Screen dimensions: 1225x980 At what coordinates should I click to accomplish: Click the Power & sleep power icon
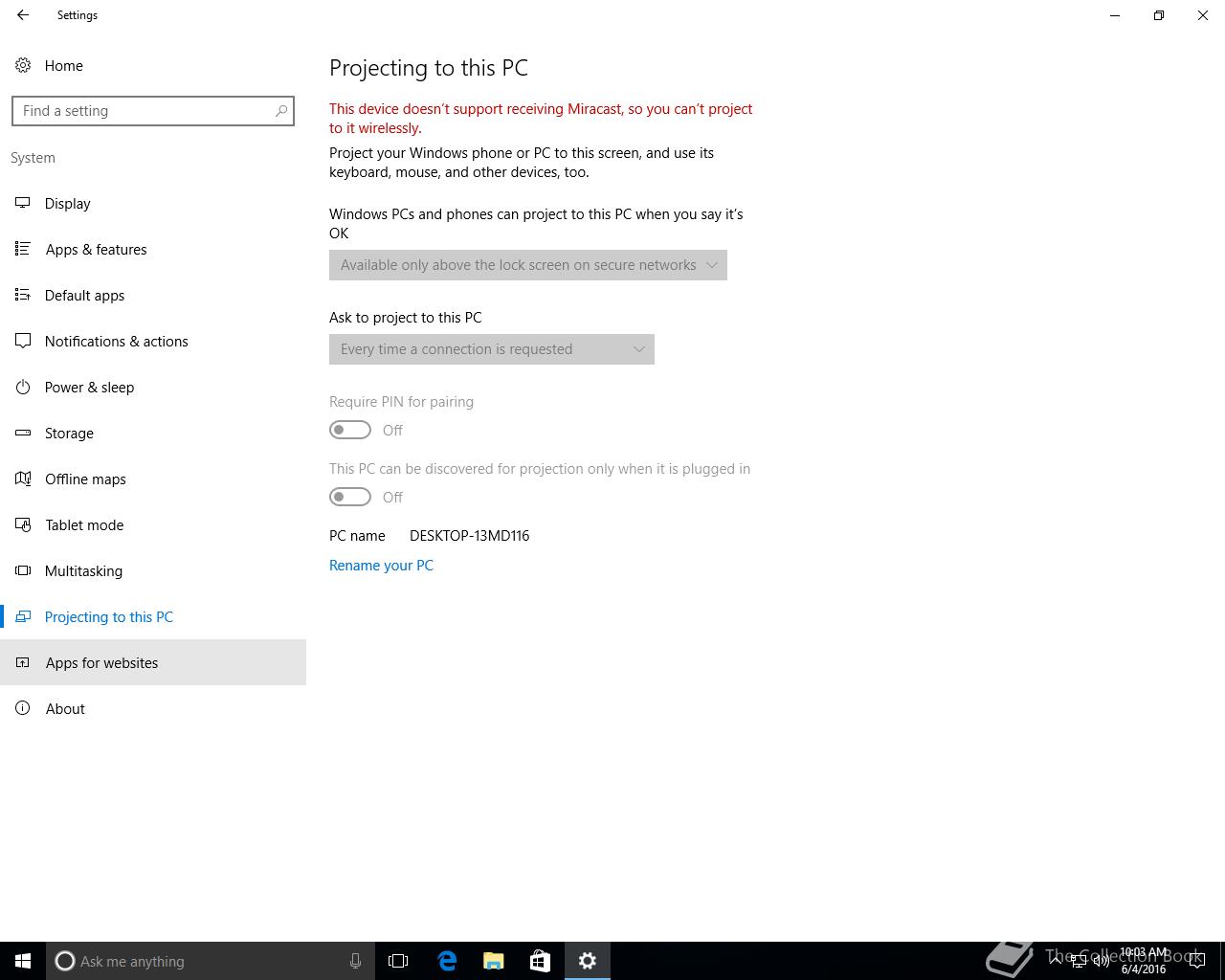click(x=23, y=387)
